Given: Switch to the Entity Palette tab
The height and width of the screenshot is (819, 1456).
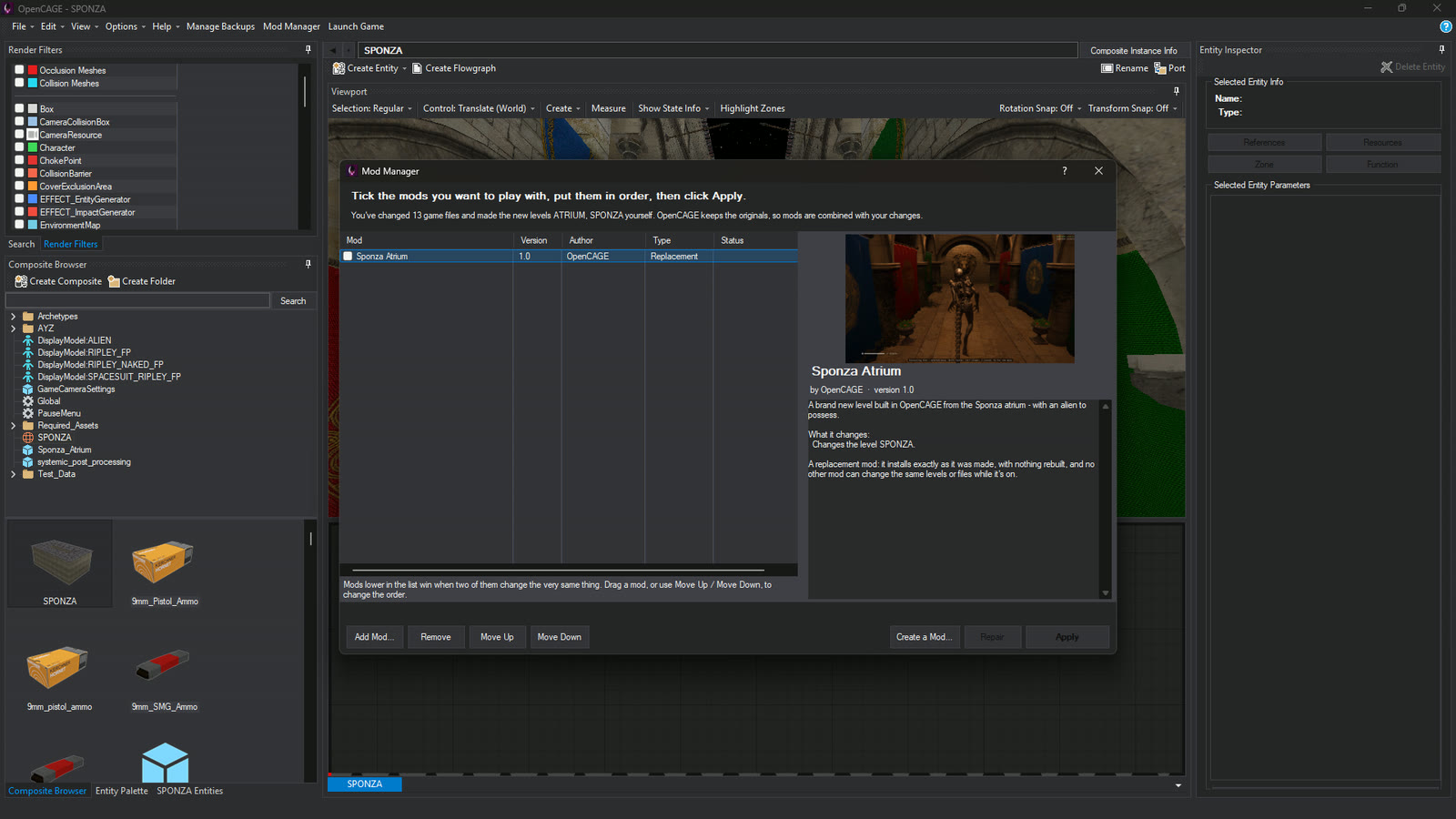Looking at the screenshot, I should coord(121,791).
